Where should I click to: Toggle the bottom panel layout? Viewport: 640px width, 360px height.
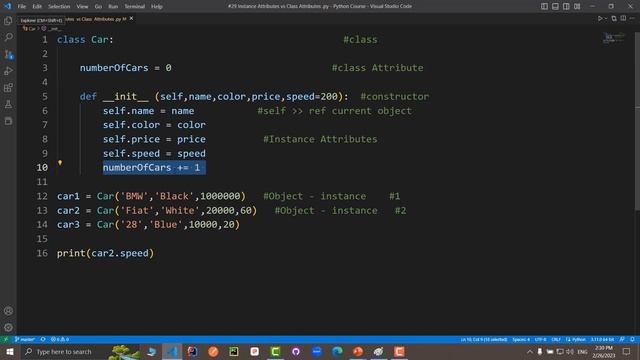pyautogui.click(x=555, y=6)
